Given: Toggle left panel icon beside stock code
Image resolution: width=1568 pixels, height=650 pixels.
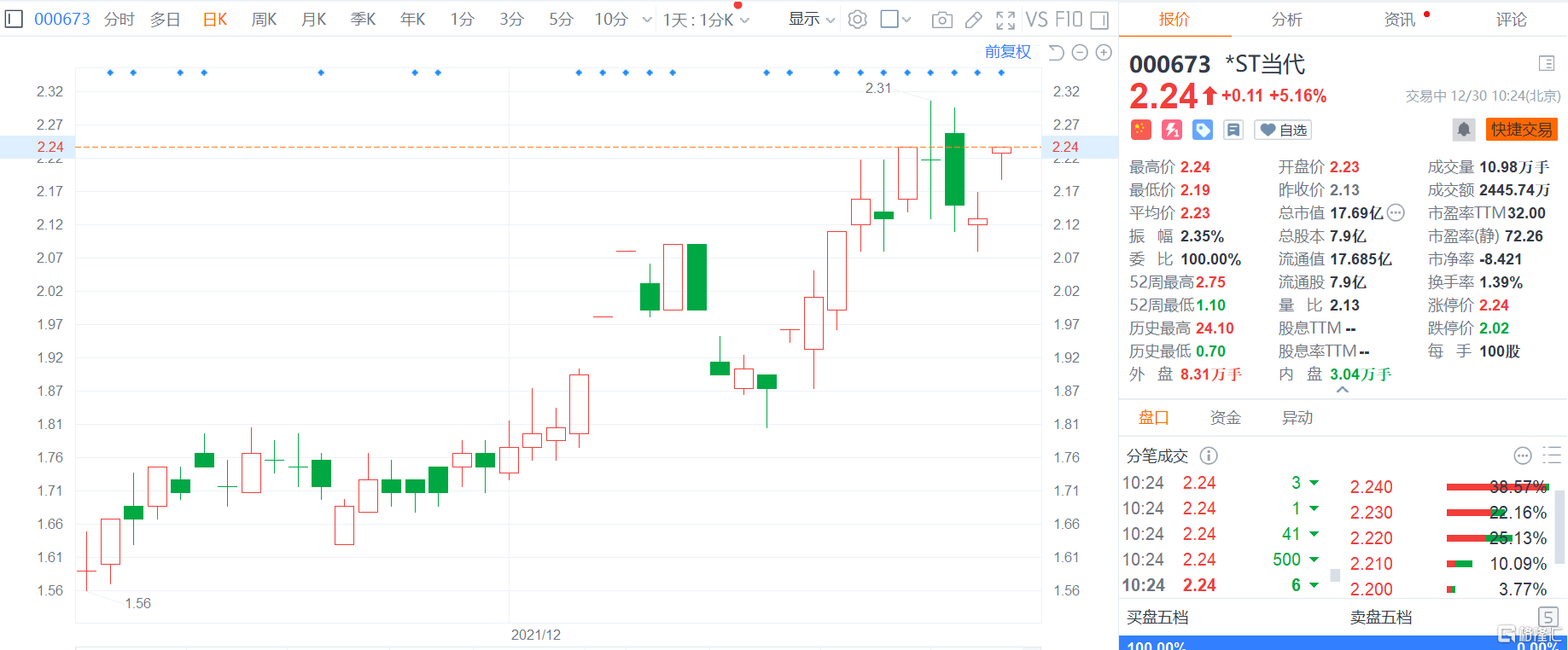Looking at the screenshot, I should pyautogui.click(x=14, y=19).
